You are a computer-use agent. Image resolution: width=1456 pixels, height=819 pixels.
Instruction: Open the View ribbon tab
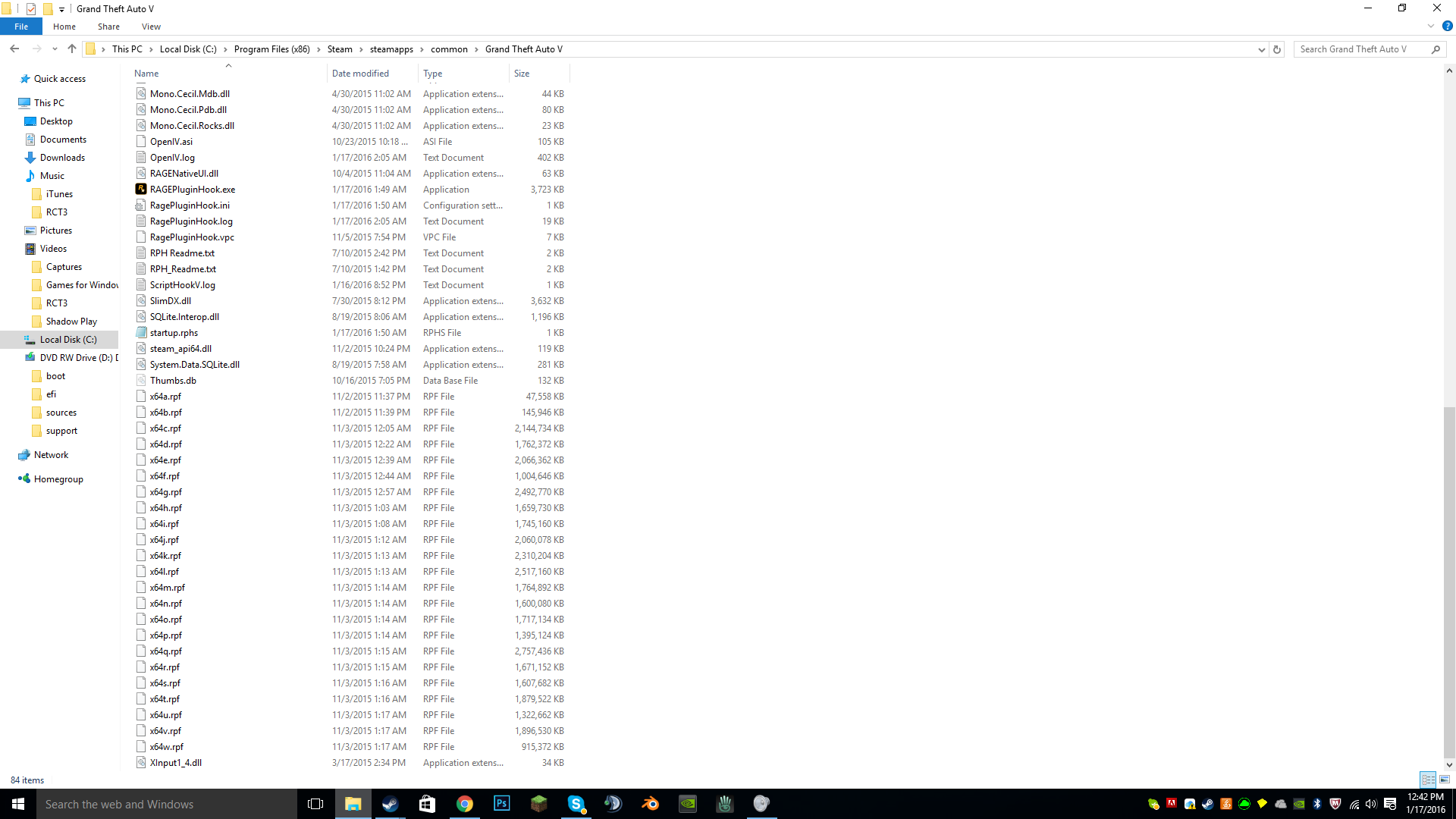click(151, 27)
